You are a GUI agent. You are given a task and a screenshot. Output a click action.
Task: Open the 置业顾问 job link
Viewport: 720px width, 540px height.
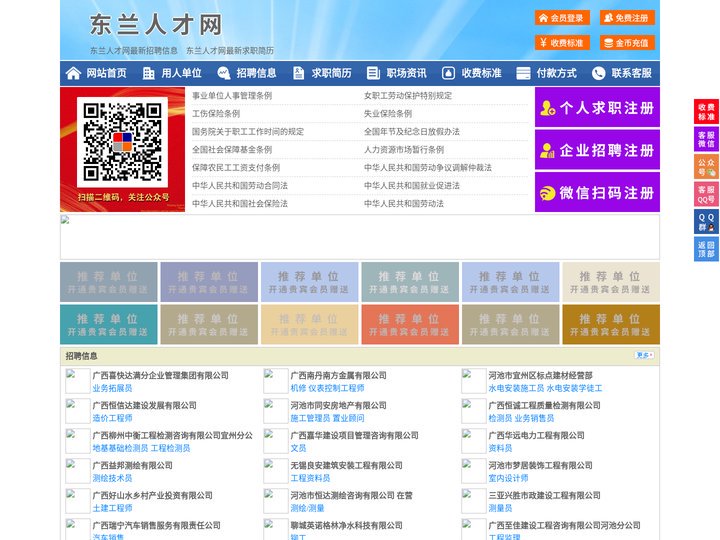(348, 418)
